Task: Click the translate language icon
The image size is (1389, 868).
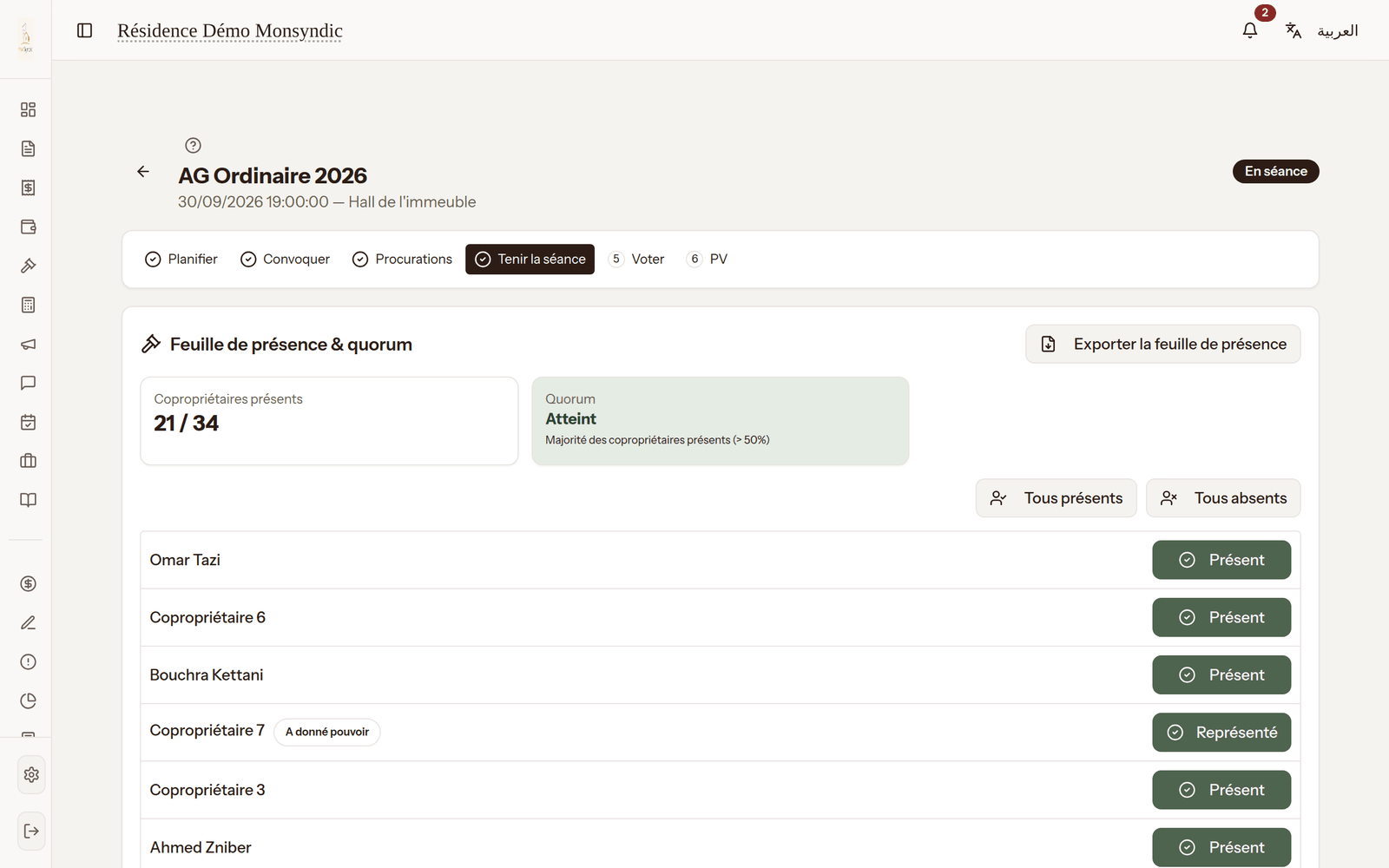Action: pos(1294,30)
